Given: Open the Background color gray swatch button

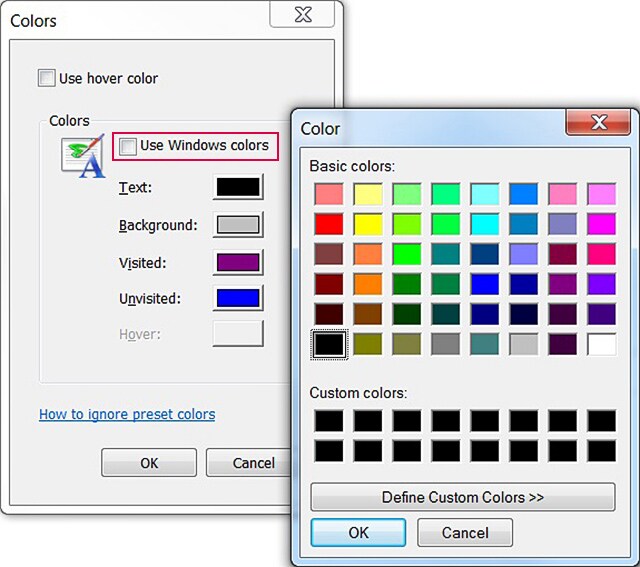Looking at the screenshot, I should [238, 225].
